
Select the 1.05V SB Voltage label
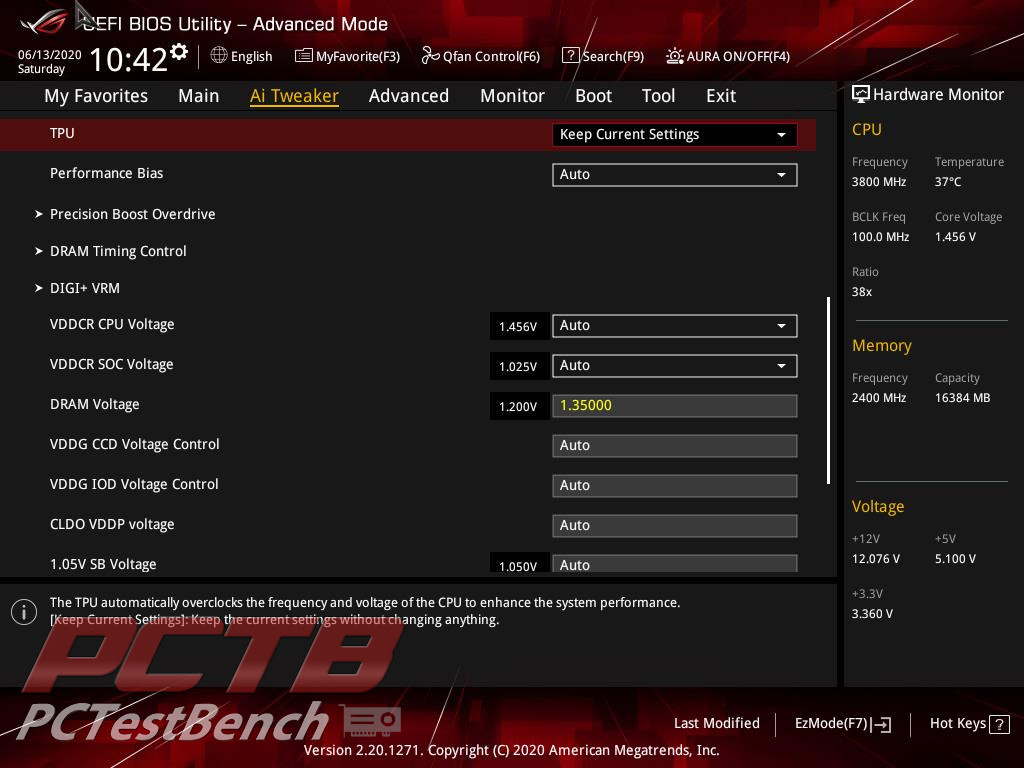(103, 564)
